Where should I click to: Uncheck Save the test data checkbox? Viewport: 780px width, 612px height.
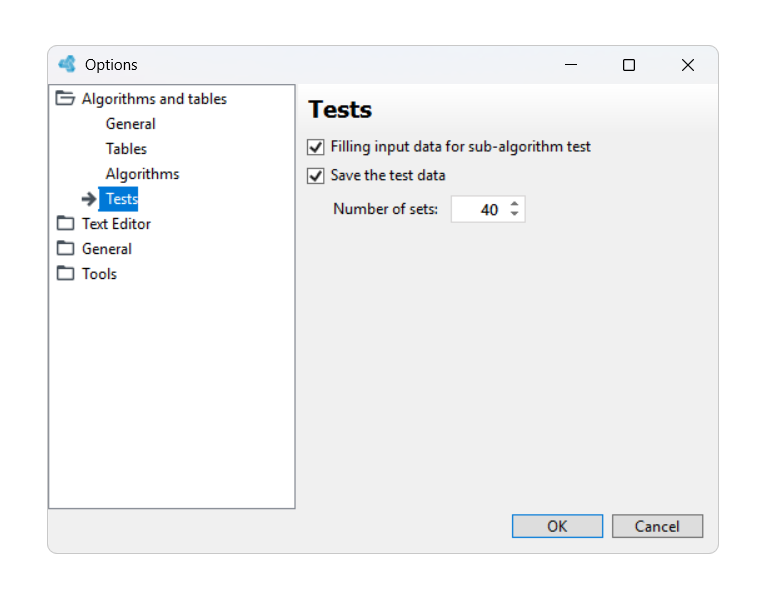click(315, 176)
